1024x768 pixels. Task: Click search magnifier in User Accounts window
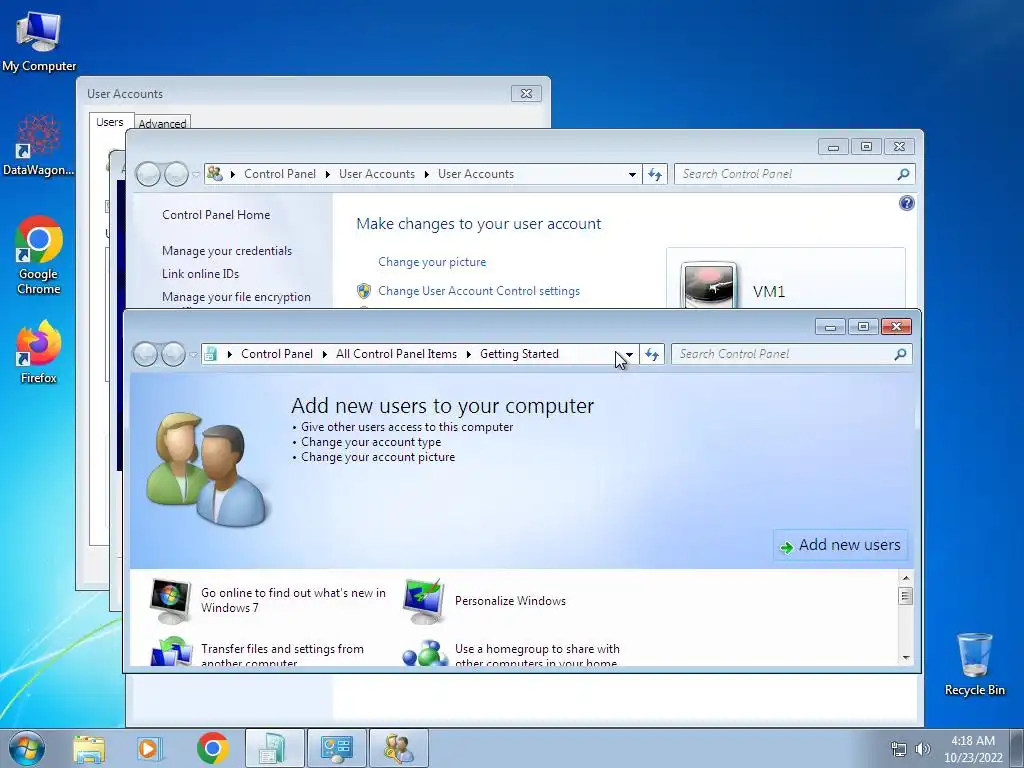tap(903, 174)
